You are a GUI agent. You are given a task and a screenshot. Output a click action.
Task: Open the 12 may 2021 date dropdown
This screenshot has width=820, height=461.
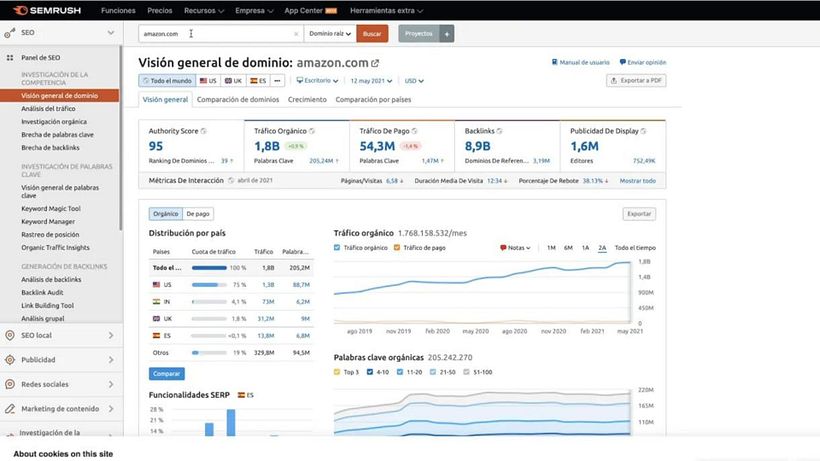(x=371, y=81)
